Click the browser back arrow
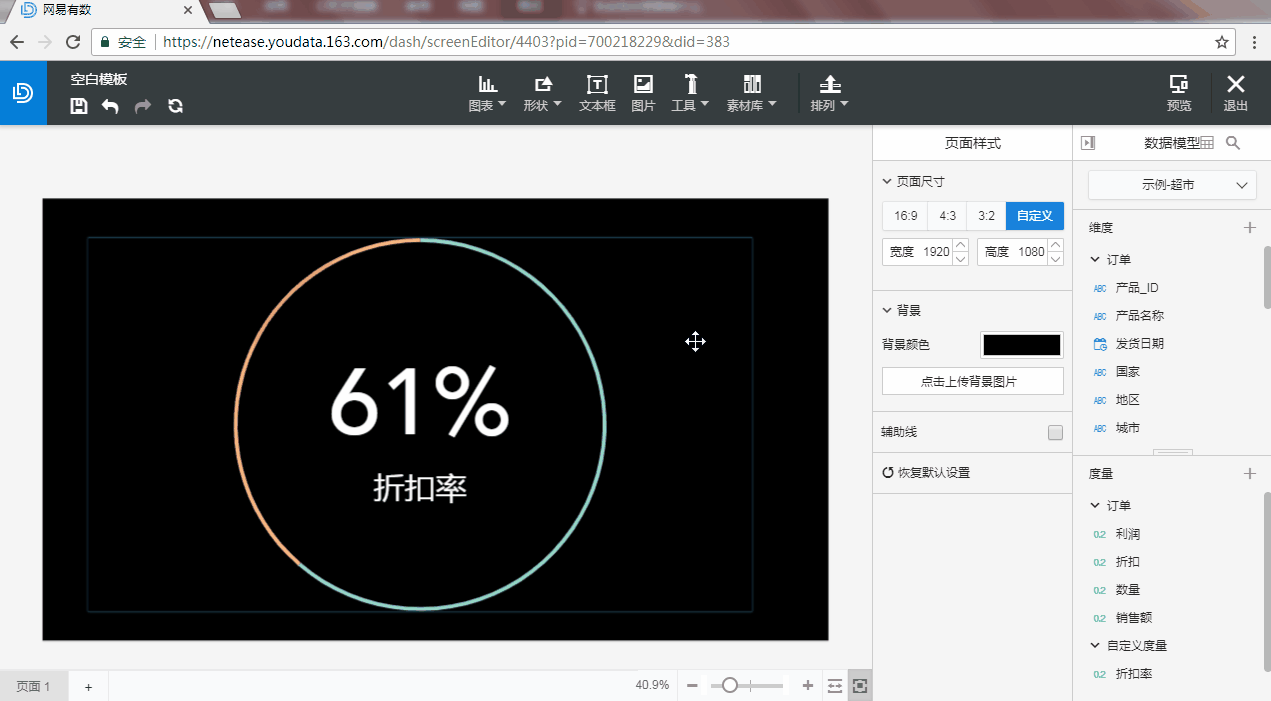Viewport: 1271px width, 701px height. pyautogui.click(x=17, y=42)
